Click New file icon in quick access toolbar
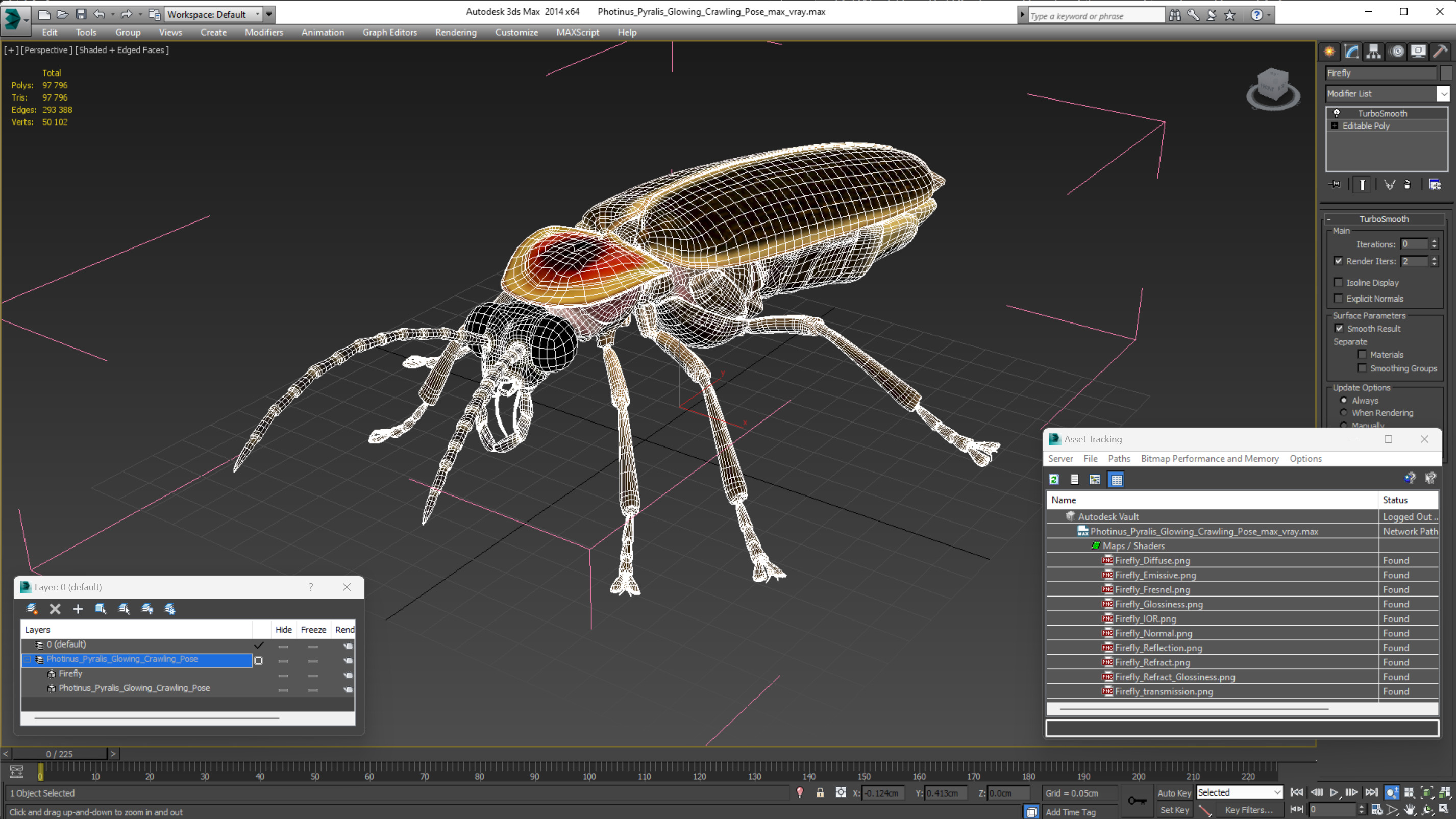The height and width of the screenshot is (819, 1456). coord(44,14)
